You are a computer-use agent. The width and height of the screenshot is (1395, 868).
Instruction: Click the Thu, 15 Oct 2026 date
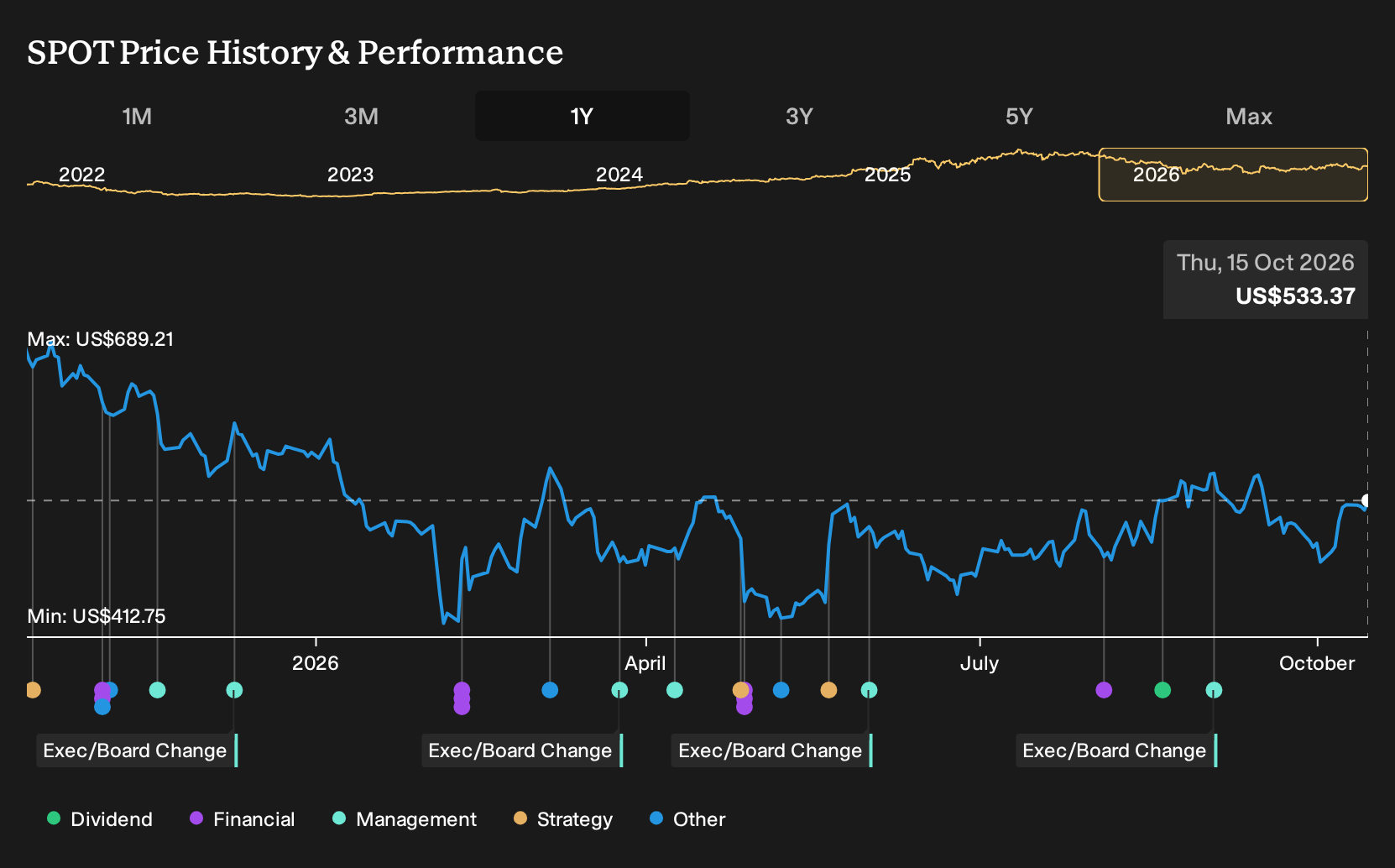tap(1266, 263)
